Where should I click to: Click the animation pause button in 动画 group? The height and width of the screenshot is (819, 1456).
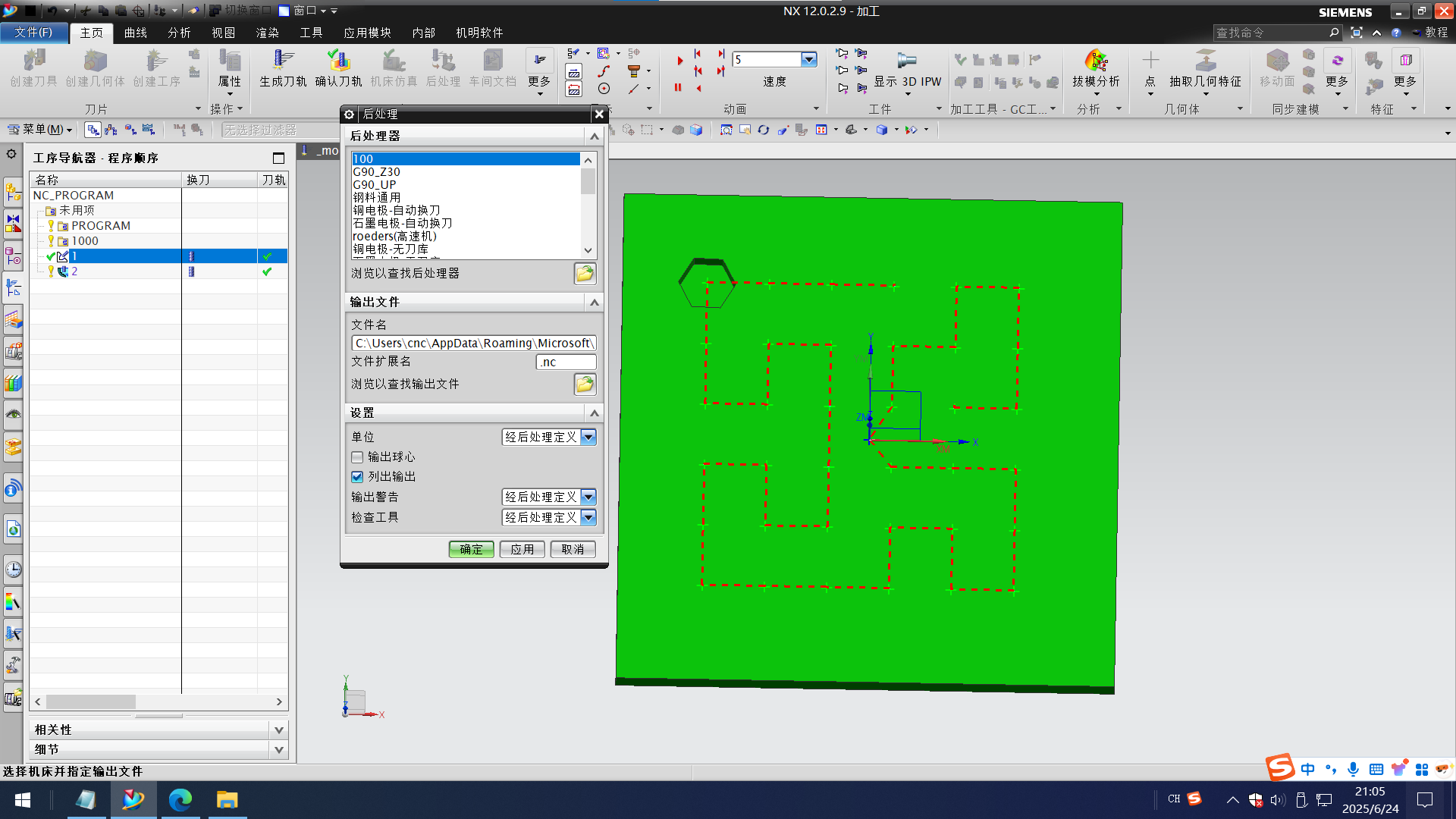[678, 87]
